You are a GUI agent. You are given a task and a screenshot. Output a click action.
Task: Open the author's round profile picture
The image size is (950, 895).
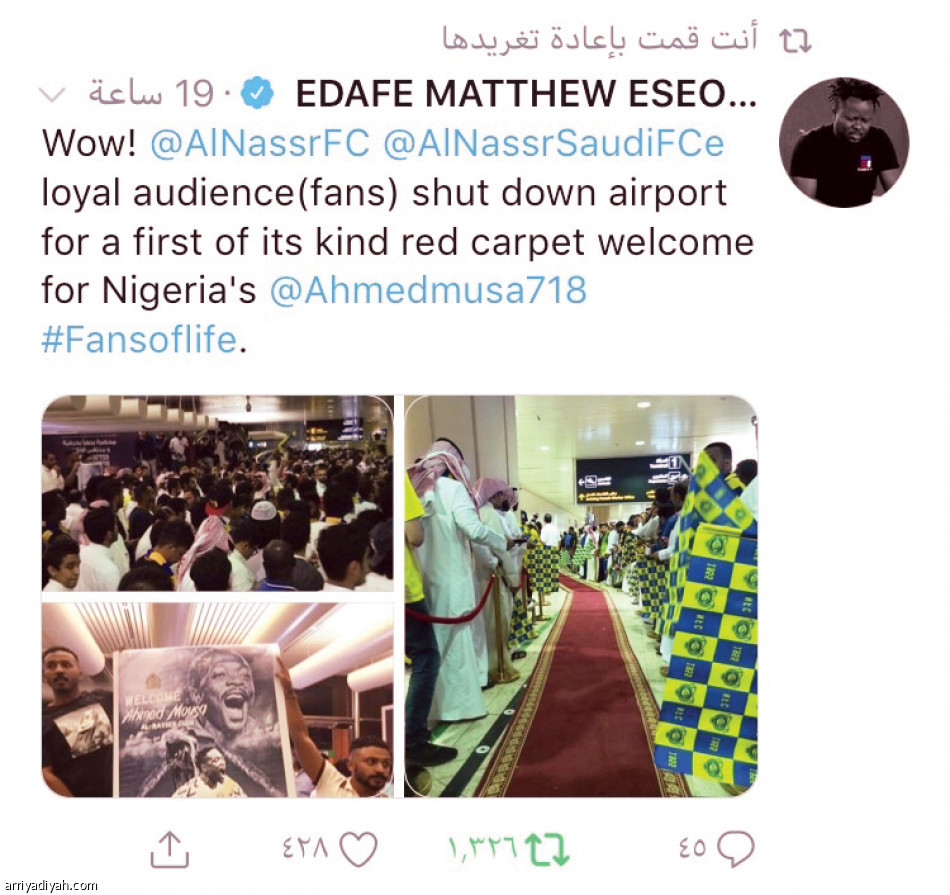[844, 142]
